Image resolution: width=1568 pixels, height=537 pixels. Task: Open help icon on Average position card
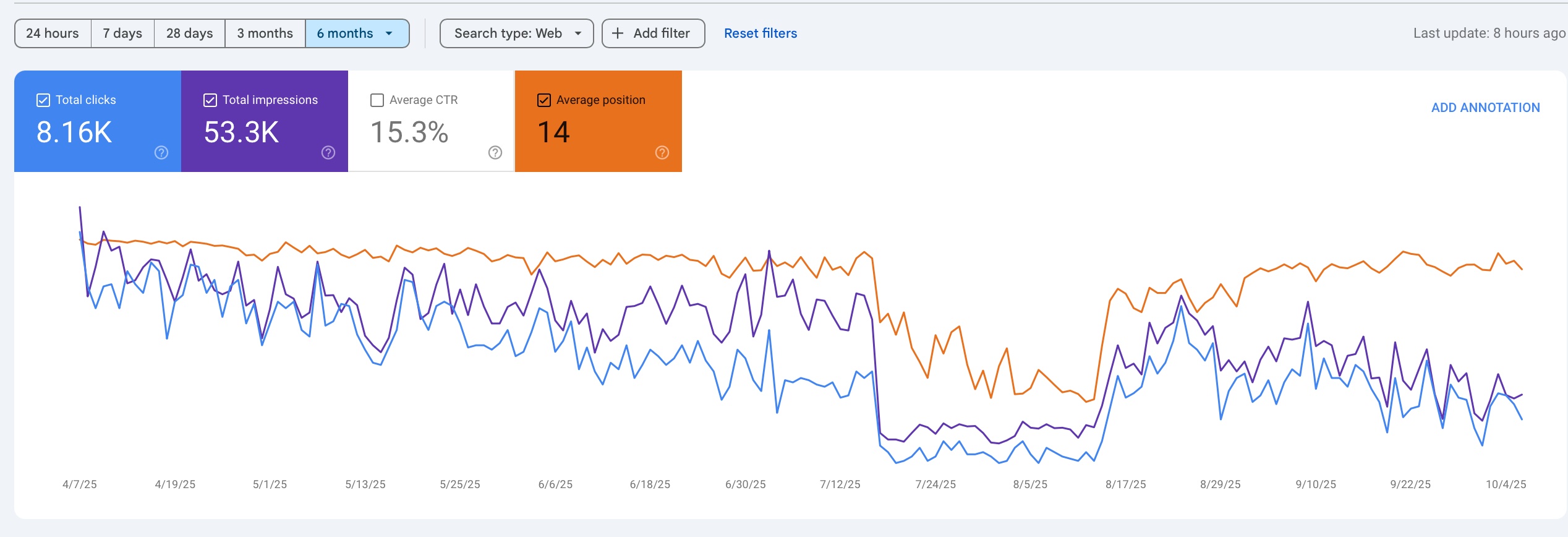click(662, 153)
